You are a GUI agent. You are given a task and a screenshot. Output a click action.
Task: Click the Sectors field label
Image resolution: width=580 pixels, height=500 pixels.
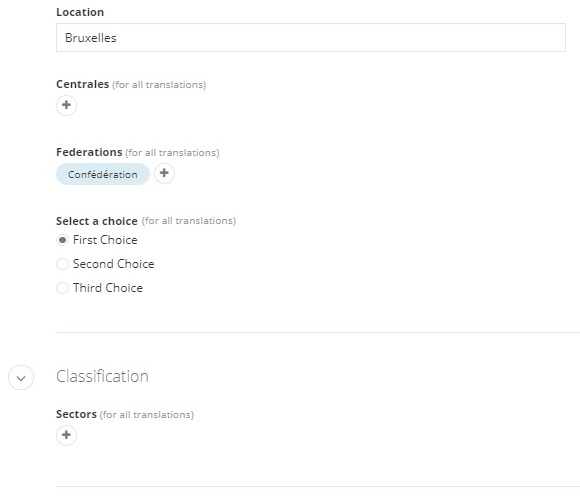click(x=76, y=414)
